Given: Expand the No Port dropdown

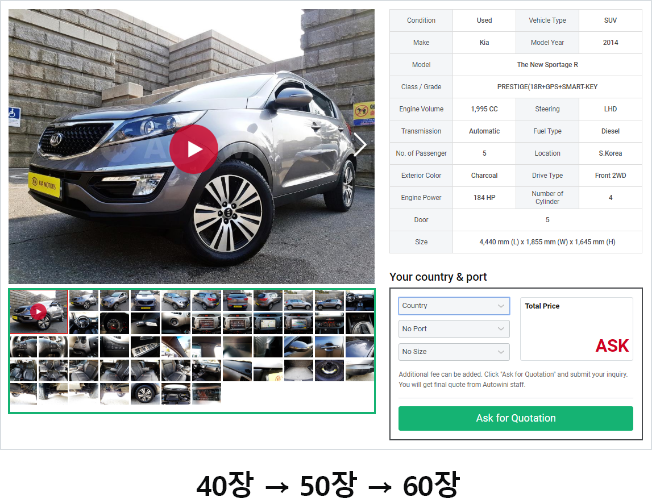Looking at the screenshot, I should (454, 329).
